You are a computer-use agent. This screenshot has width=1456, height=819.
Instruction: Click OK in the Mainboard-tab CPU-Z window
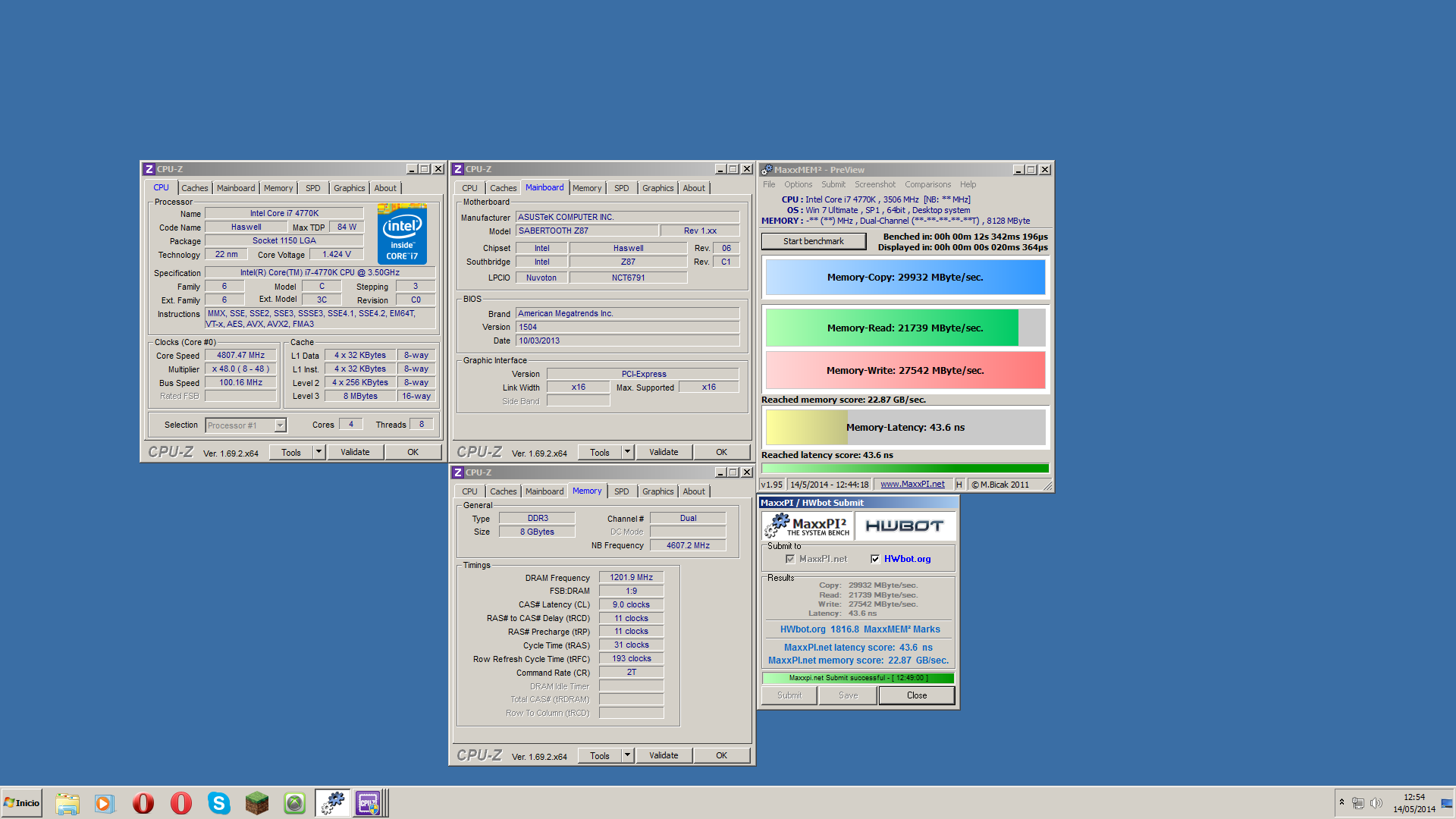721,452
